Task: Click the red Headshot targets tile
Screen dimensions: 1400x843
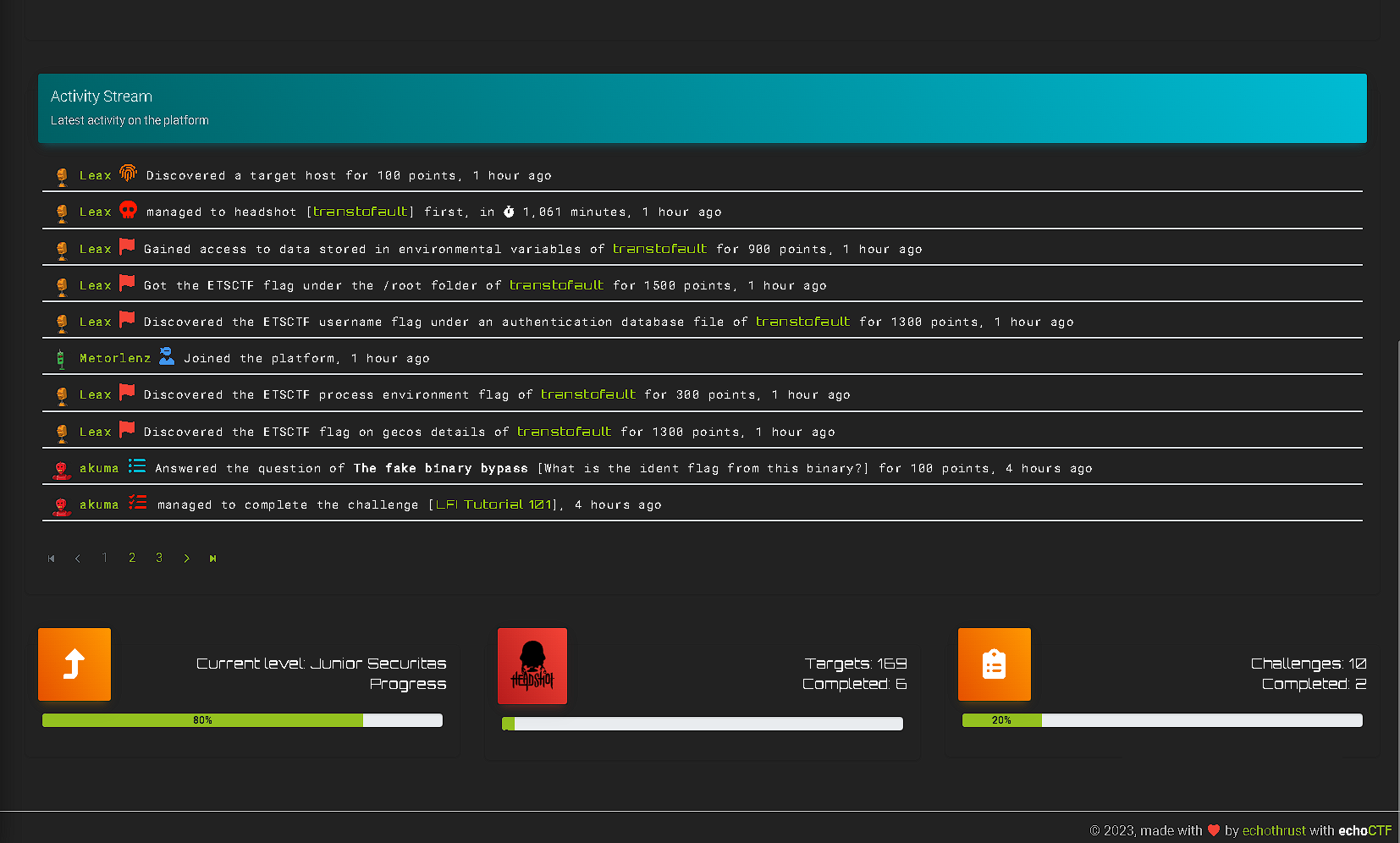Action: (532, 666)
